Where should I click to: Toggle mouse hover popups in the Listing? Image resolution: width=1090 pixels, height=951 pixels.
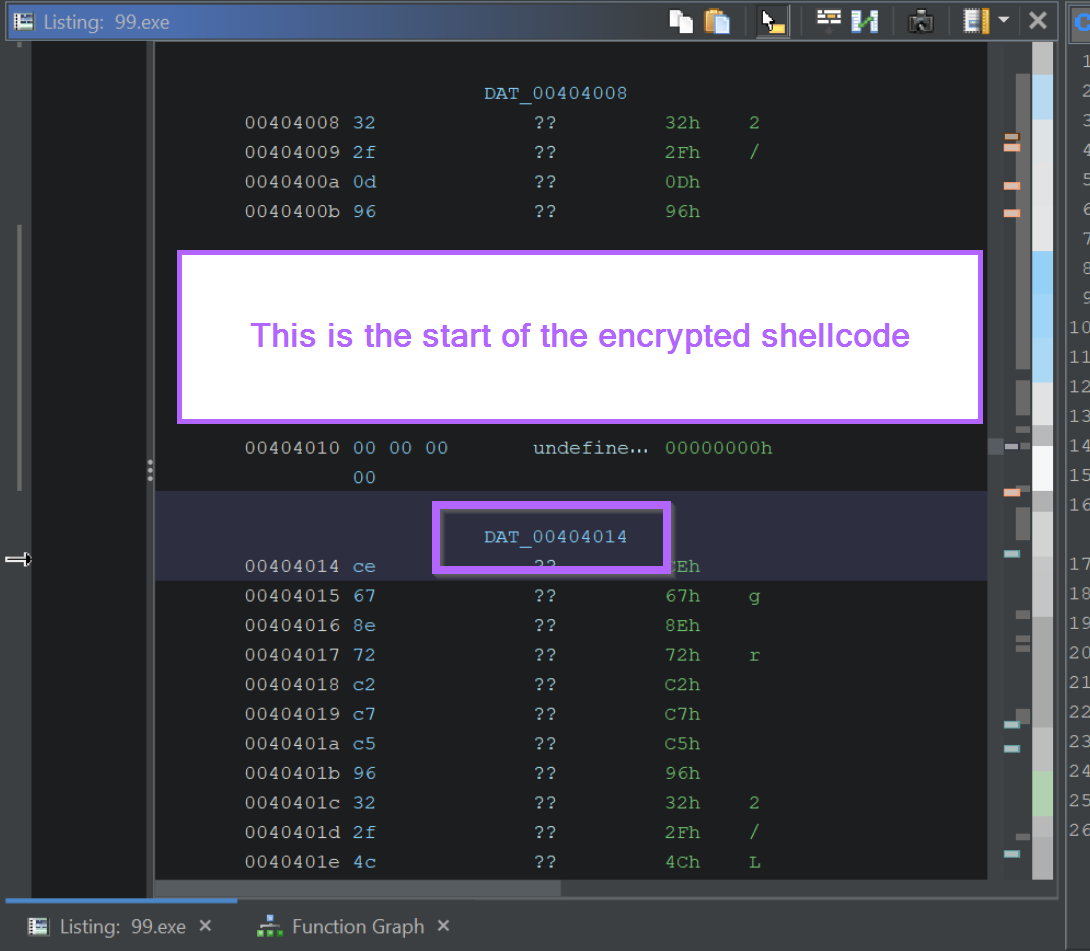771,22
